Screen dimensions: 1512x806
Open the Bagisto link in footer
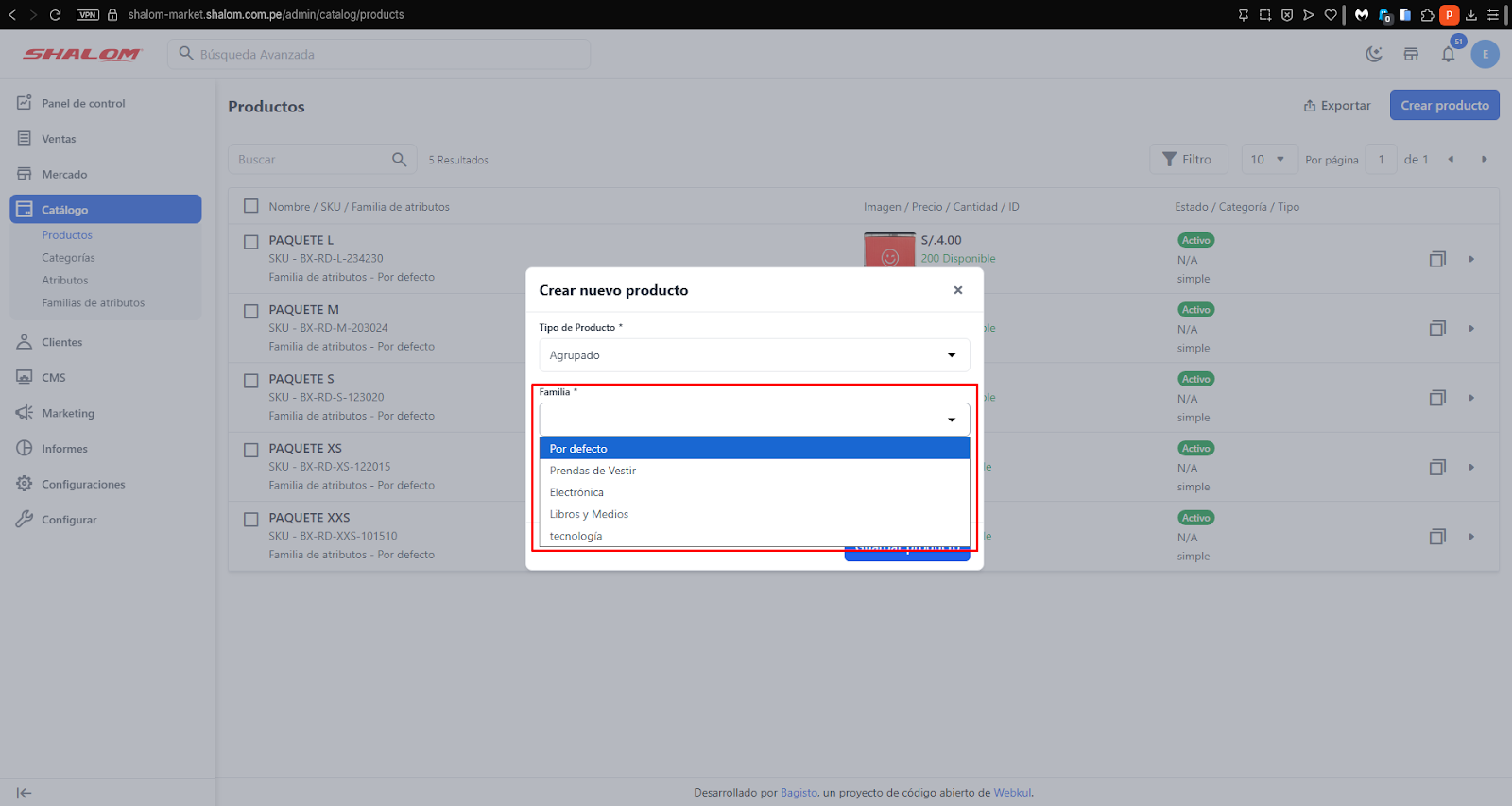tap(799, 793)
